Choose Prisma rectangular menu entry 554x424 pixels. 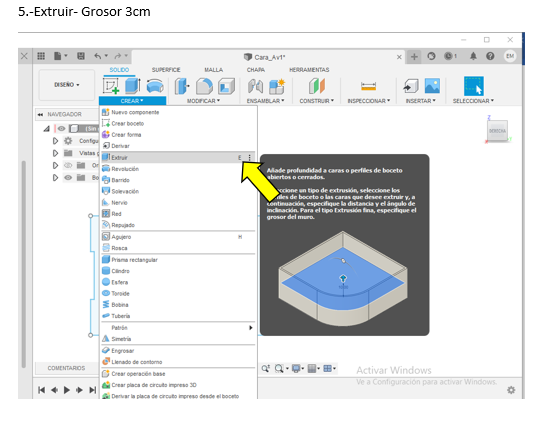pos(178,260)
